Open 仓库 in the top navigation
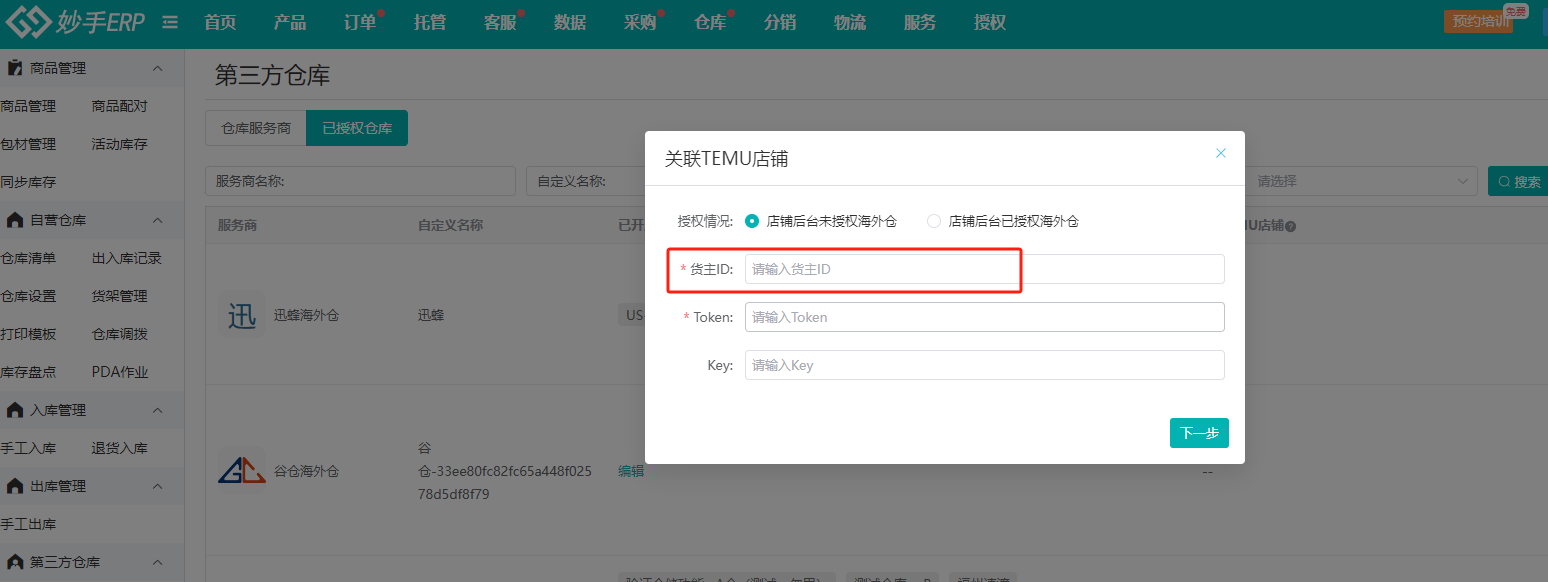The image size is (1548, 582). click(x=710, y=22)
